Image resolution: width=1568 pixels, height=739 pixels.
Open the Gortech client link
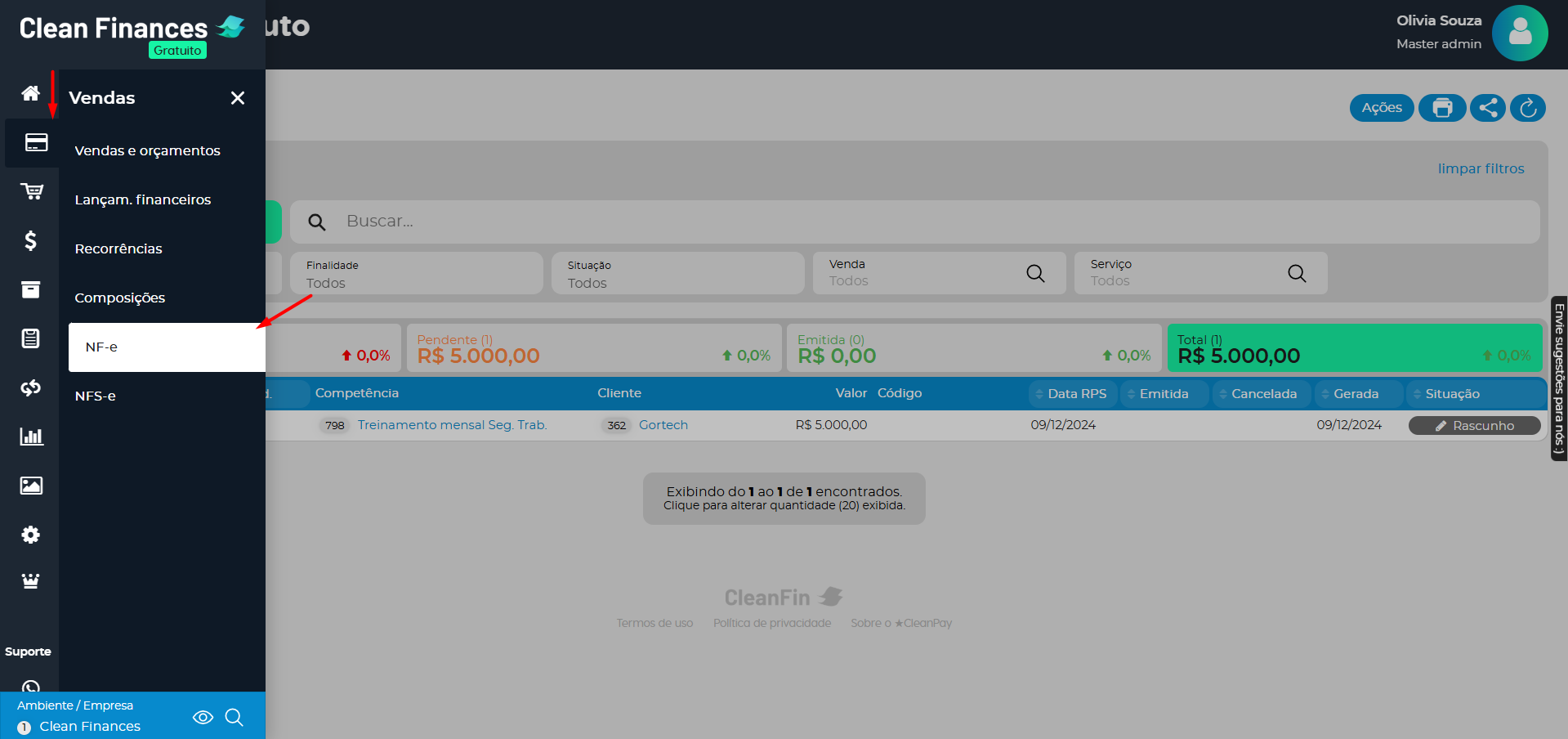pos(663,425)
